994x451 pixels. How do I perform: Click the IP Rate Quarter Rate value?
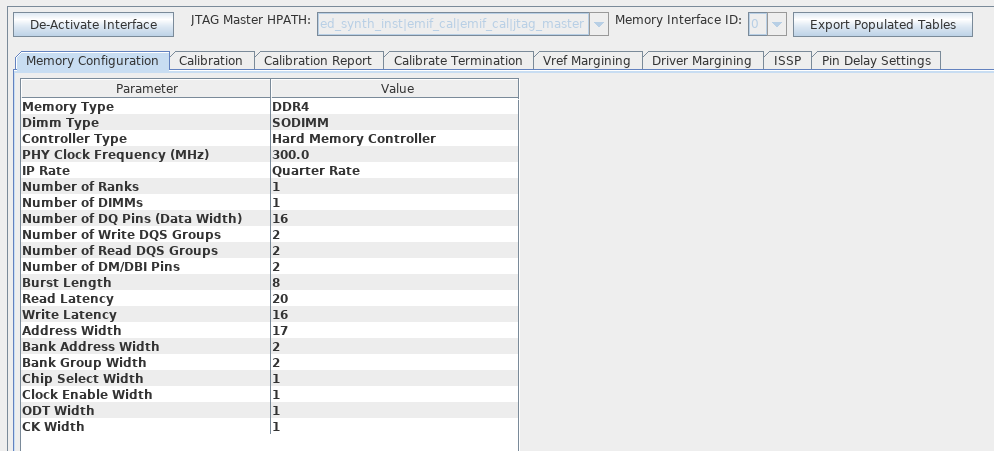tap(316, 171)
